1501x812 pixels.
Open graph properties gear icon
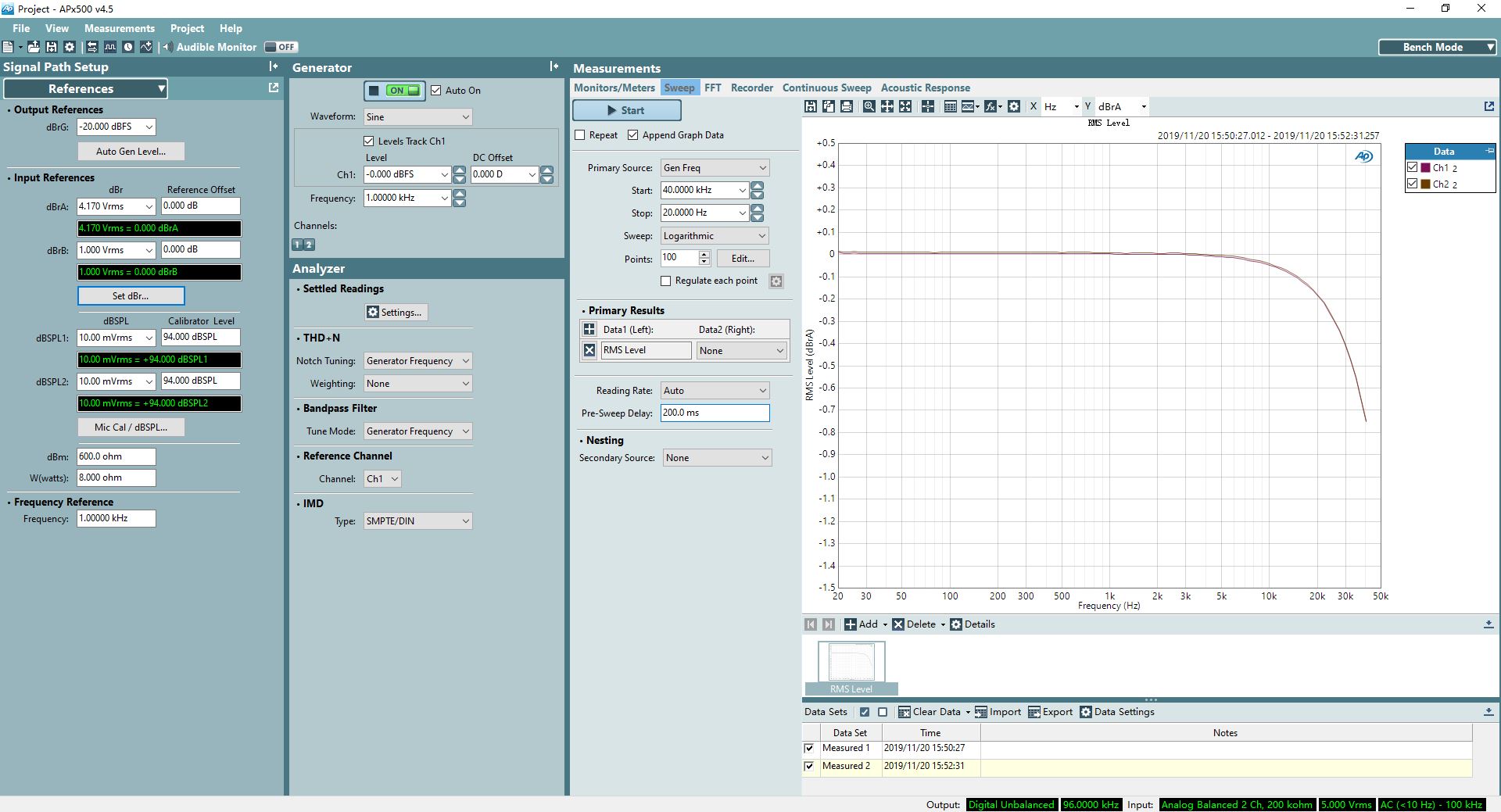[x=1014, y=106]
